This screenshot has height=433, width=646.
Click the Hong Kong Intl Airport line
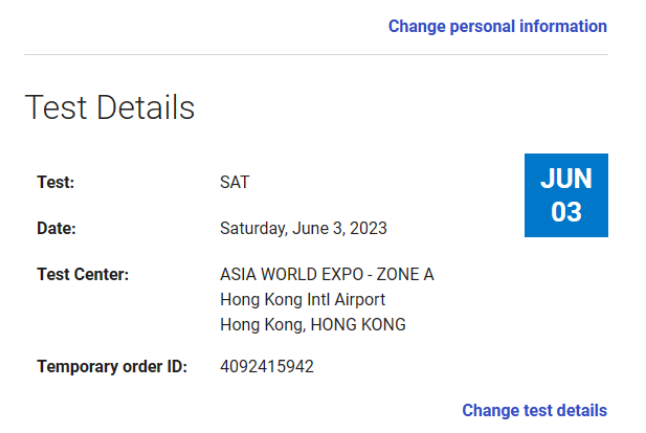[302, 300]
